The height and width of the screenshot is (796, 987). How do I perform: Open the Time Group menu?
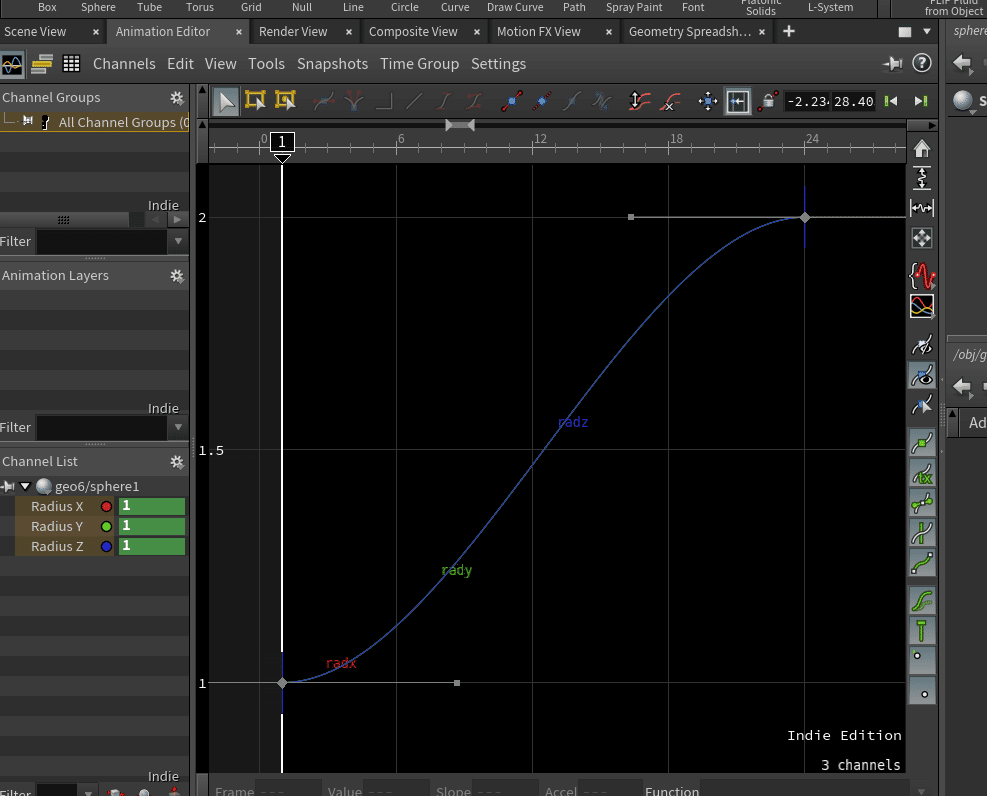point(419,64)
